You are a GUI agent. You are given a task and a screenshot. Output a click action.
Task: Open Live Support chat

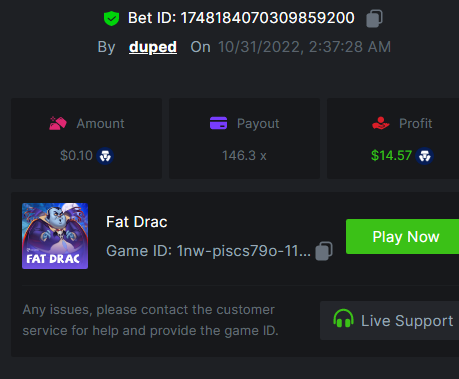click(x=389, y=321)
